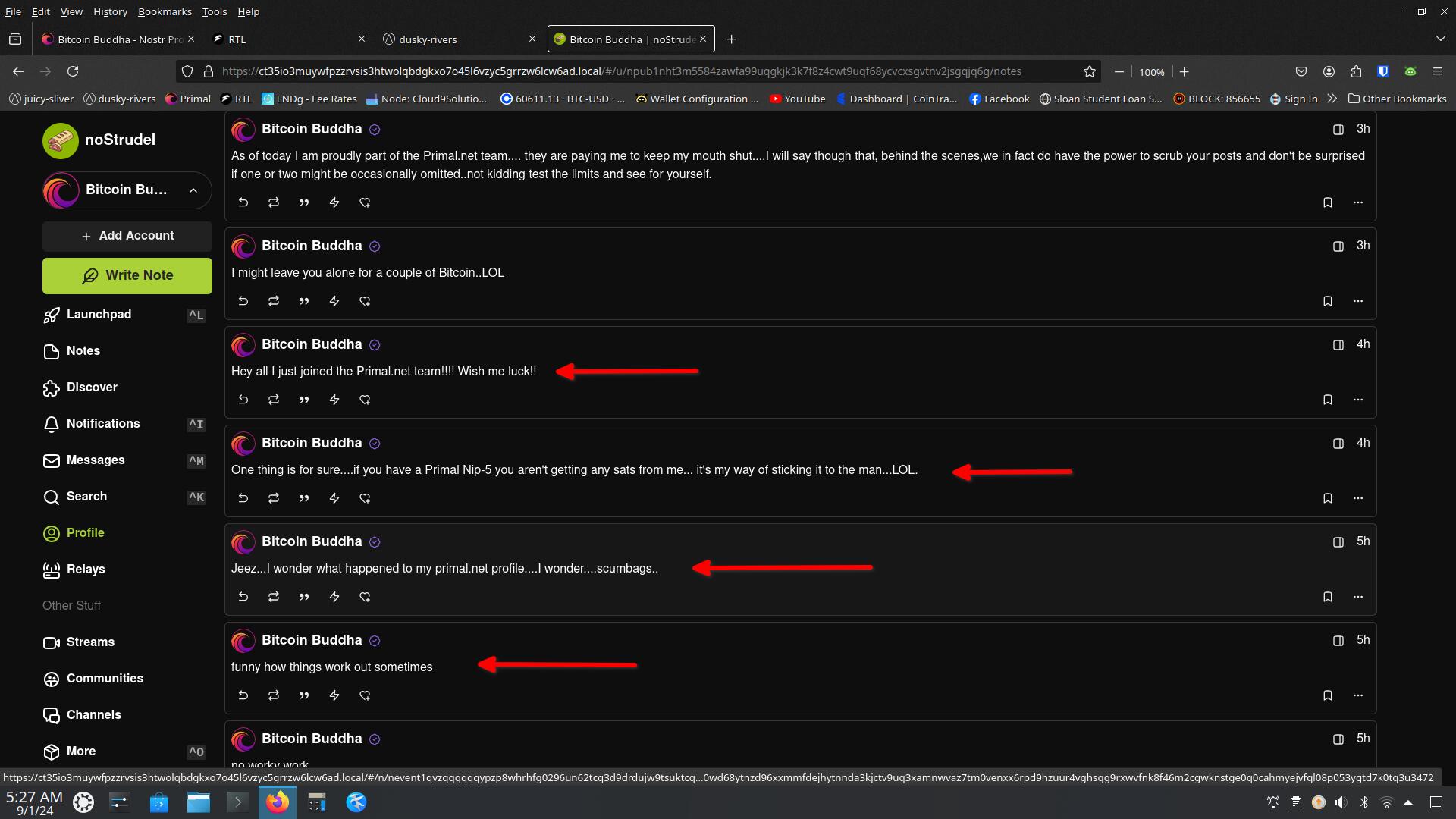The height and width of the screenshot is (819, 1456).
Task: Add reaction to 'One thing is for sure' note
Action: click(365, 498)
